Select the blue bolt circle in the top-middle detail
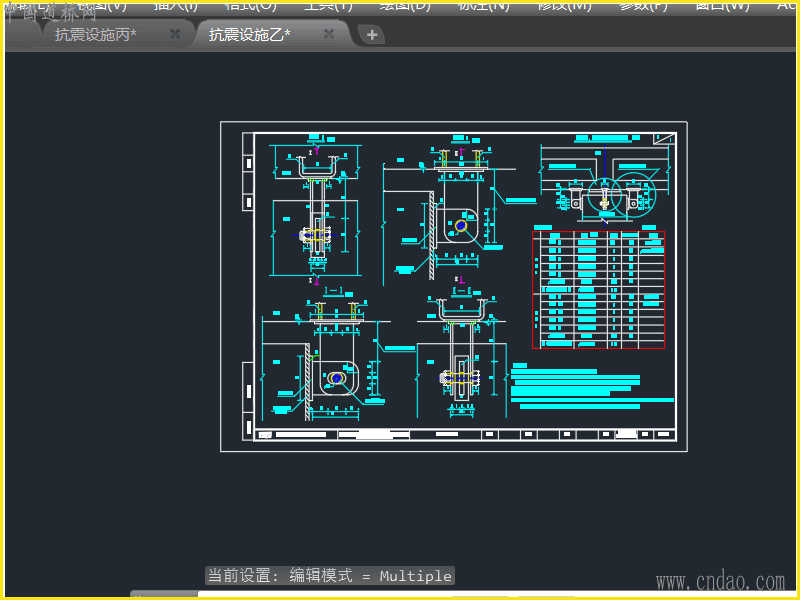The height and width of the screenshot is (600, 800). [460, 225]
